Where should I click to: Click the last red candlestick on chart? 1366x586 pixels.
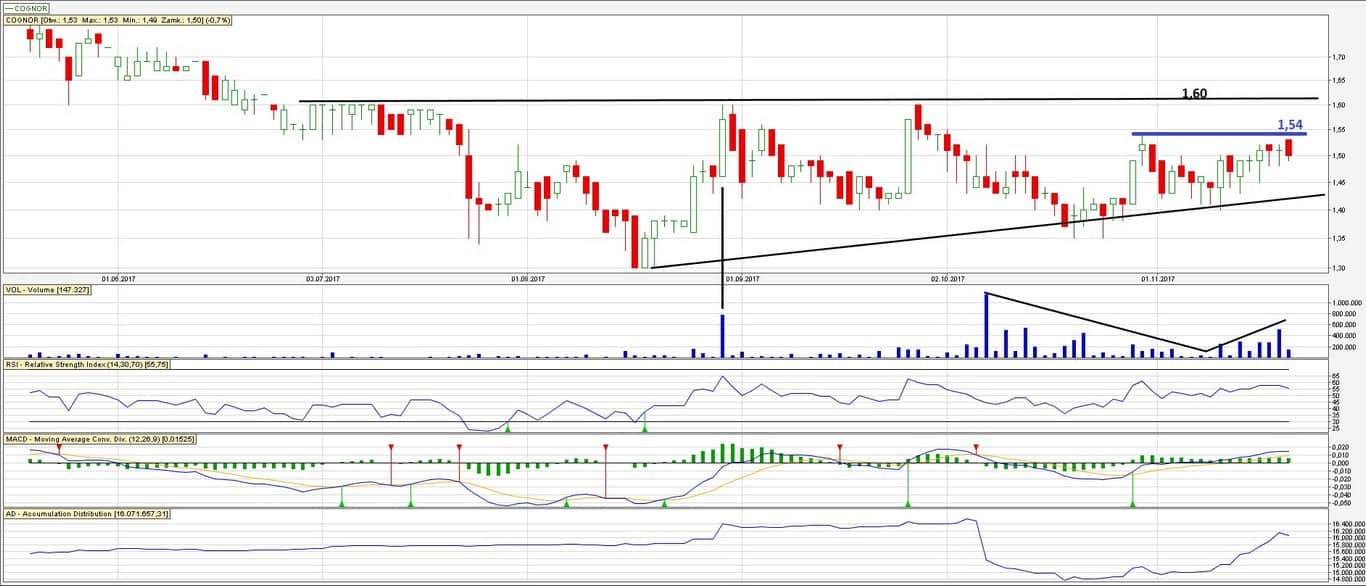click(1289, 148)
